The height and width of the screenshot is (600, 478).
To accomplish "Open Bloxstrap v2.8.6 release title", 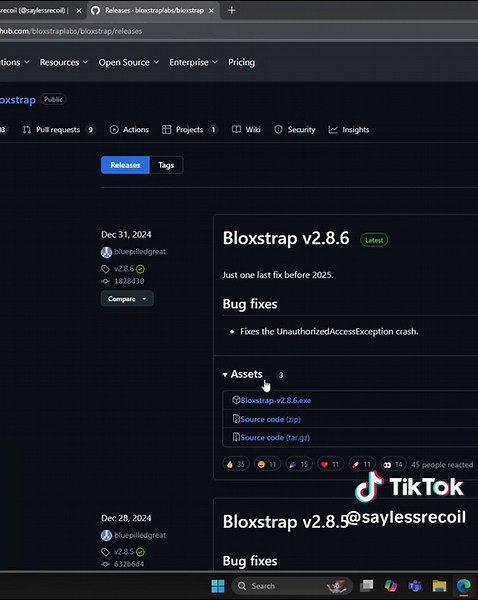I will 286,238.
